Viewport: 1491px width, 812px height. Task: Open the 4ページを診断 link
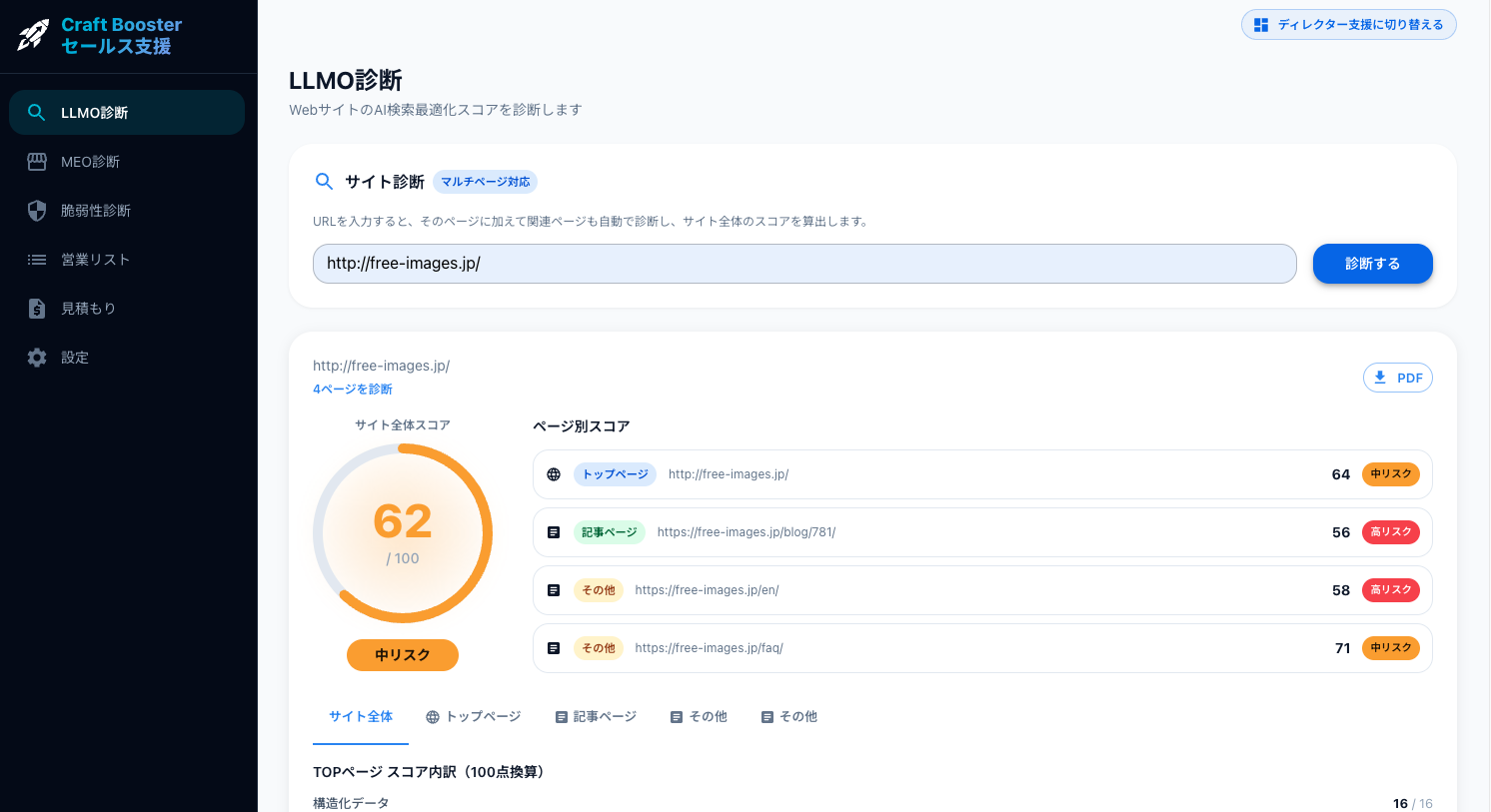(x=352, y=389)
